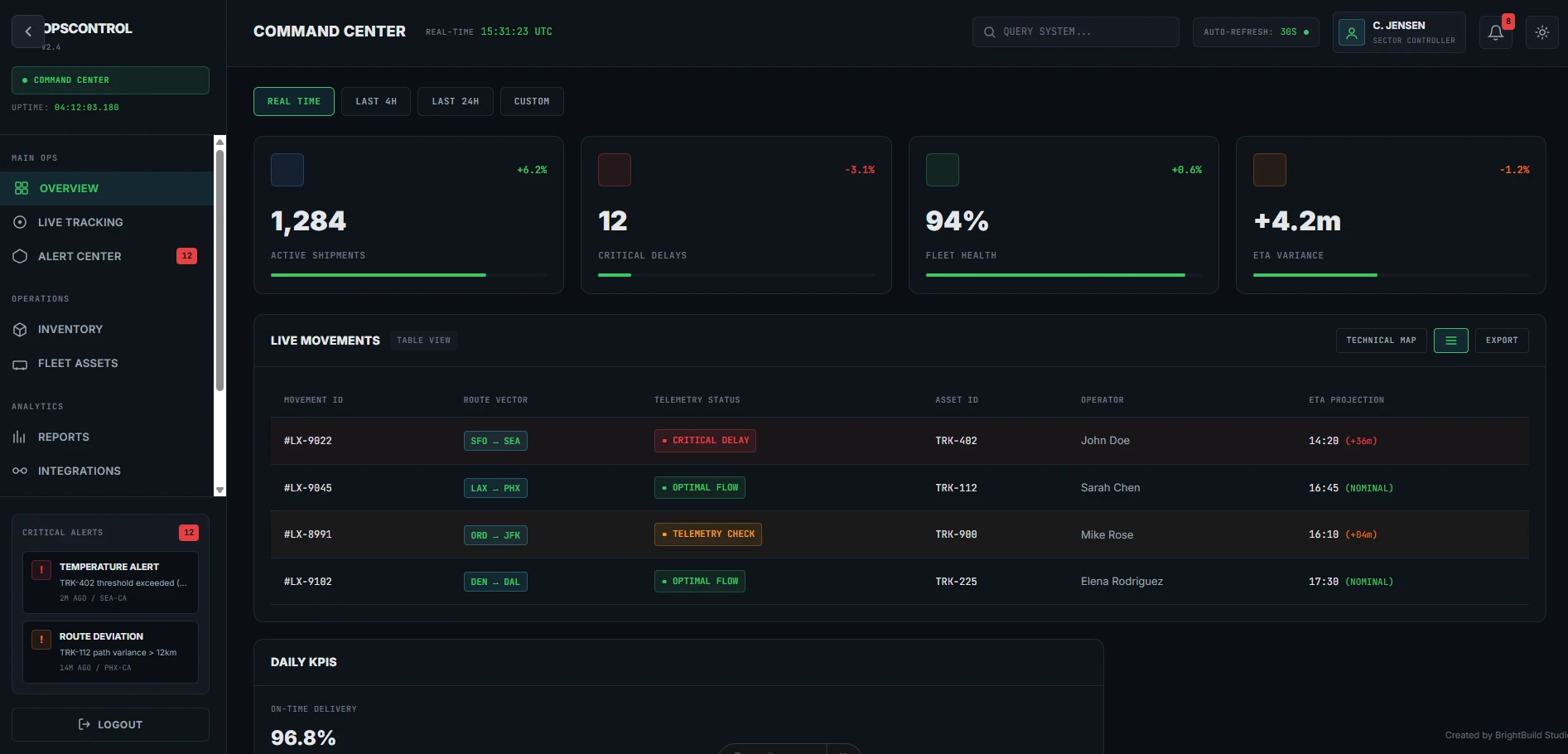
Task: Open the Custom time range option
Action: click(531, 101)
